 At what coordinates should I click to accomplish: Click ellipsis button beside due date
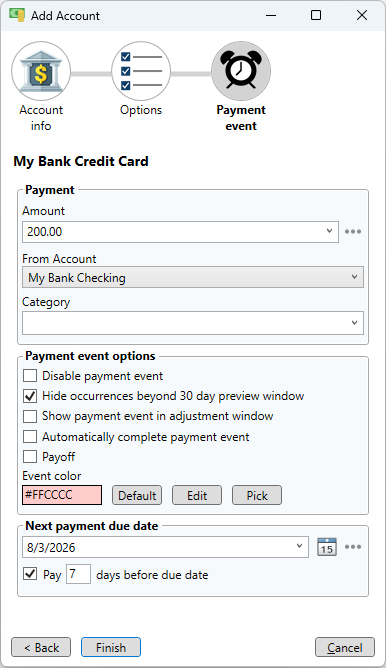click(353, 547)
